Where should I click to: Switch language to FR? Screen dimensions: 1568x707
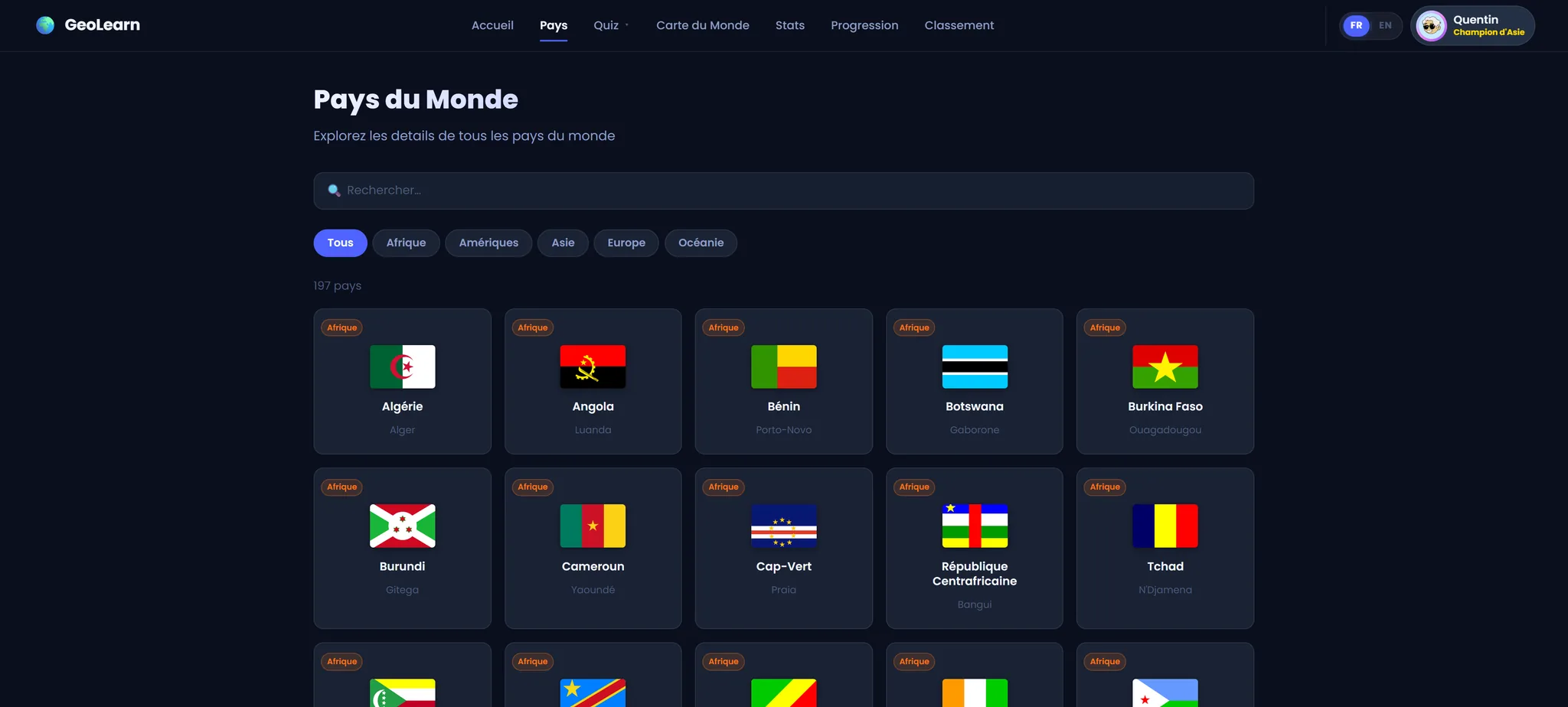pyautogui.click(x=1356, y=25)
